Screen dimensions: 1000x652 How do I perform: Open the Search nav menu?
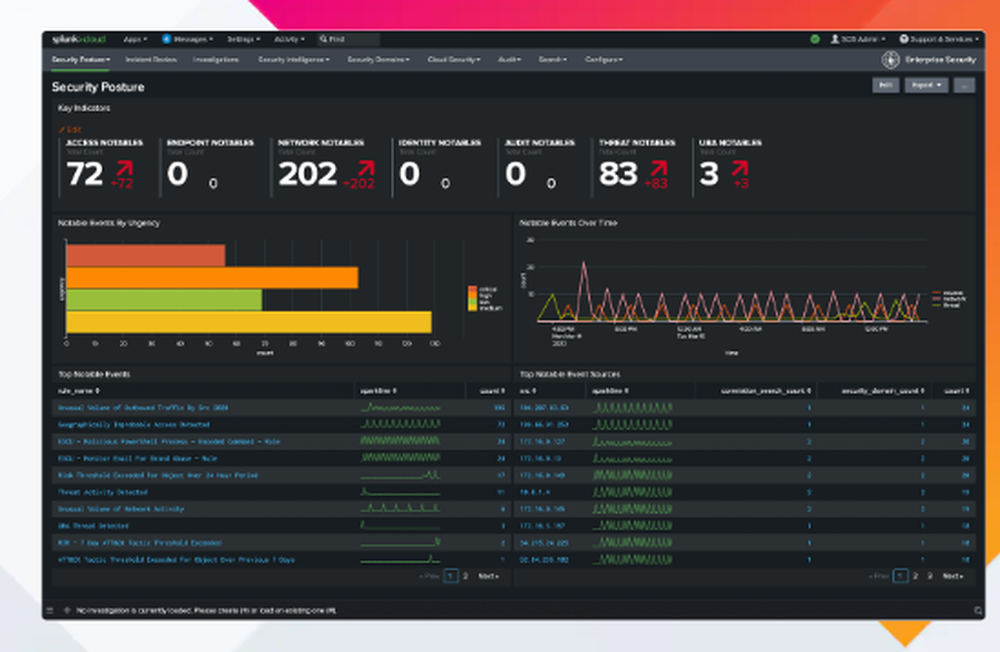pyautogui.click(x=552, y=59)
